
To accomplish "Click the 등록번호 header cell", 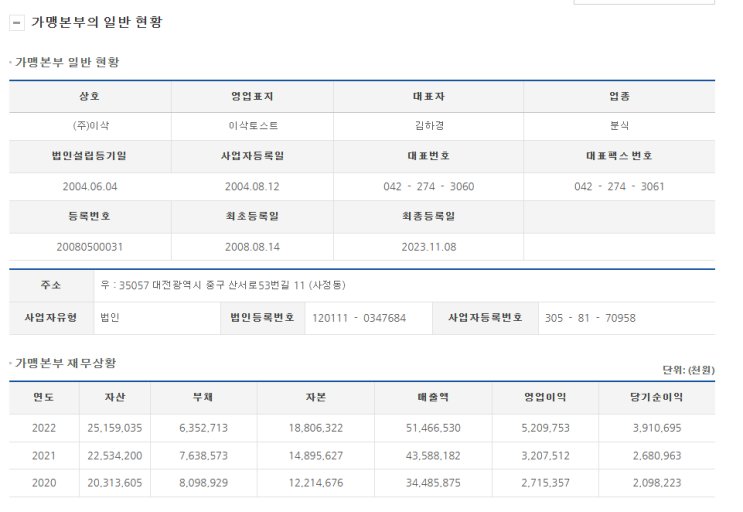I will (x=90, y=216).
